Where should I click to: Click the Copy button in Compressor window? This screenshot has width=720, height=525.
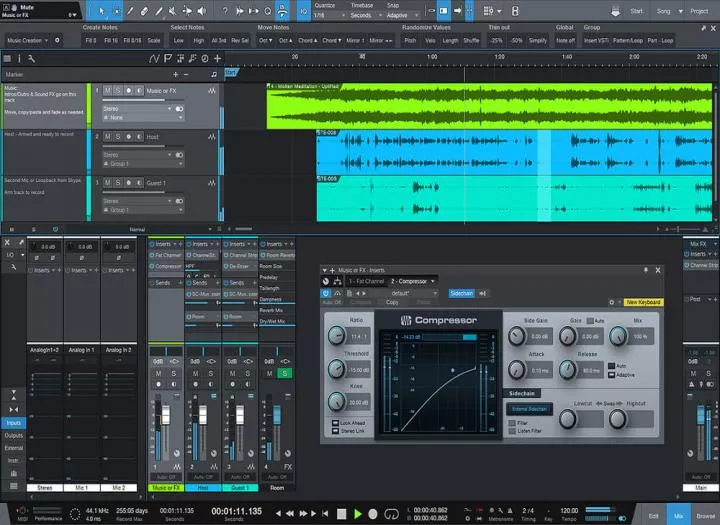coord(392,302)
